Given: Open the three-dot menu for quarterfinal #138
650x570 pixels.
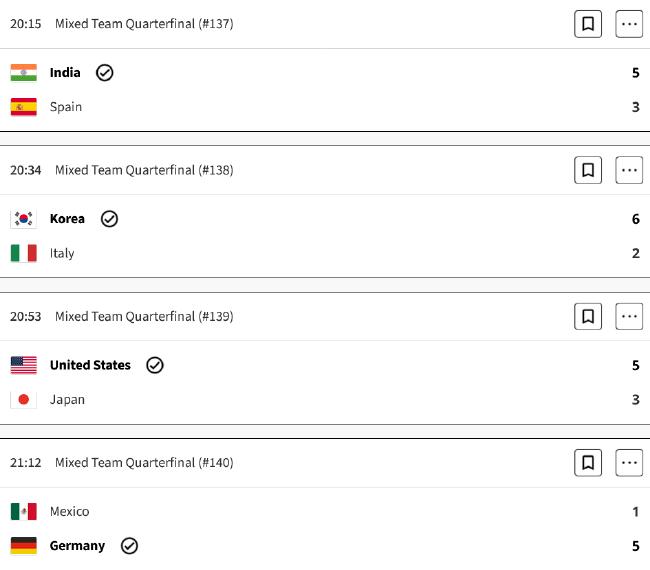Looking at the screenshot, I should coord(629,170).
